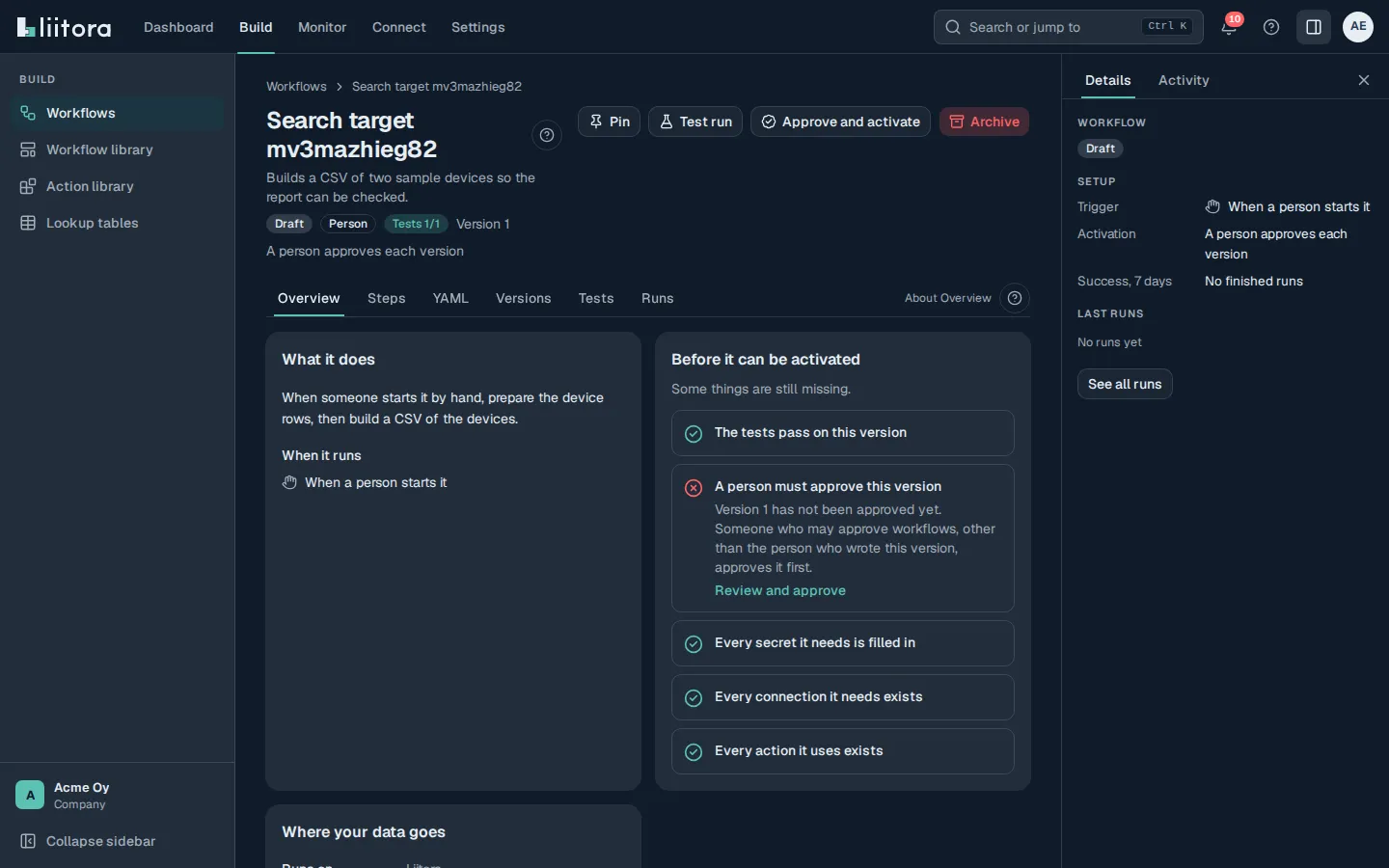Archive the workflow
Viewport: 1389px width, 868px height.
click(984, 122)
